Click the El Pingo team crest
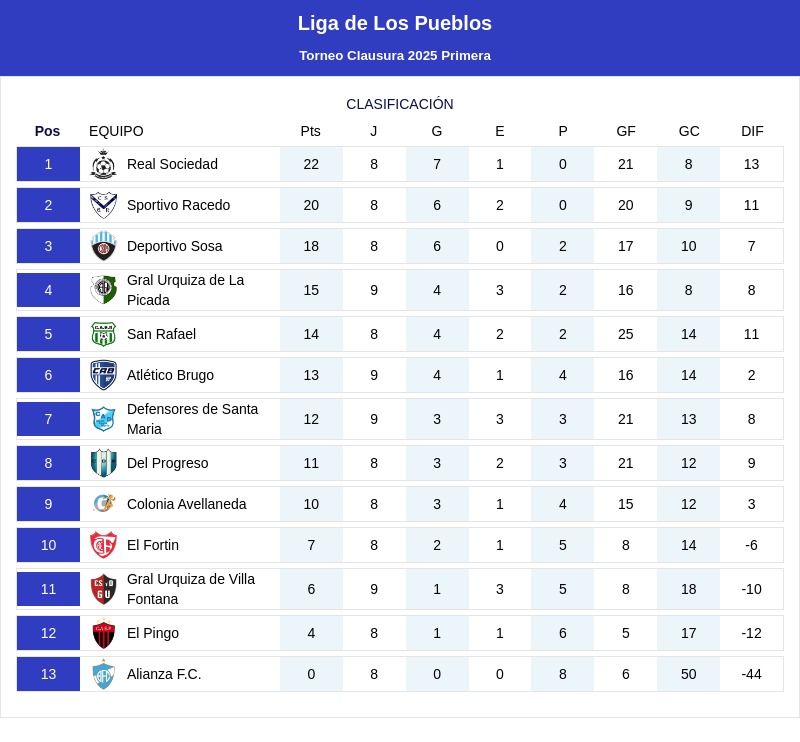 (104, 633)
